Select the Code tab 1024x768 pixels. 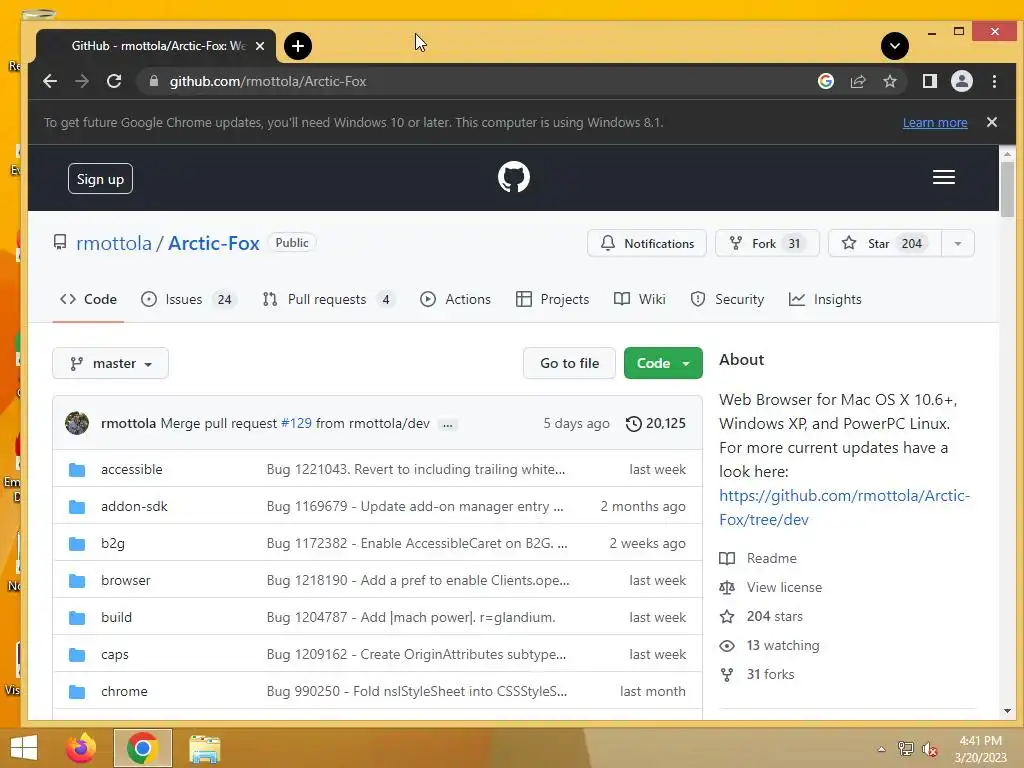point(88,299)
